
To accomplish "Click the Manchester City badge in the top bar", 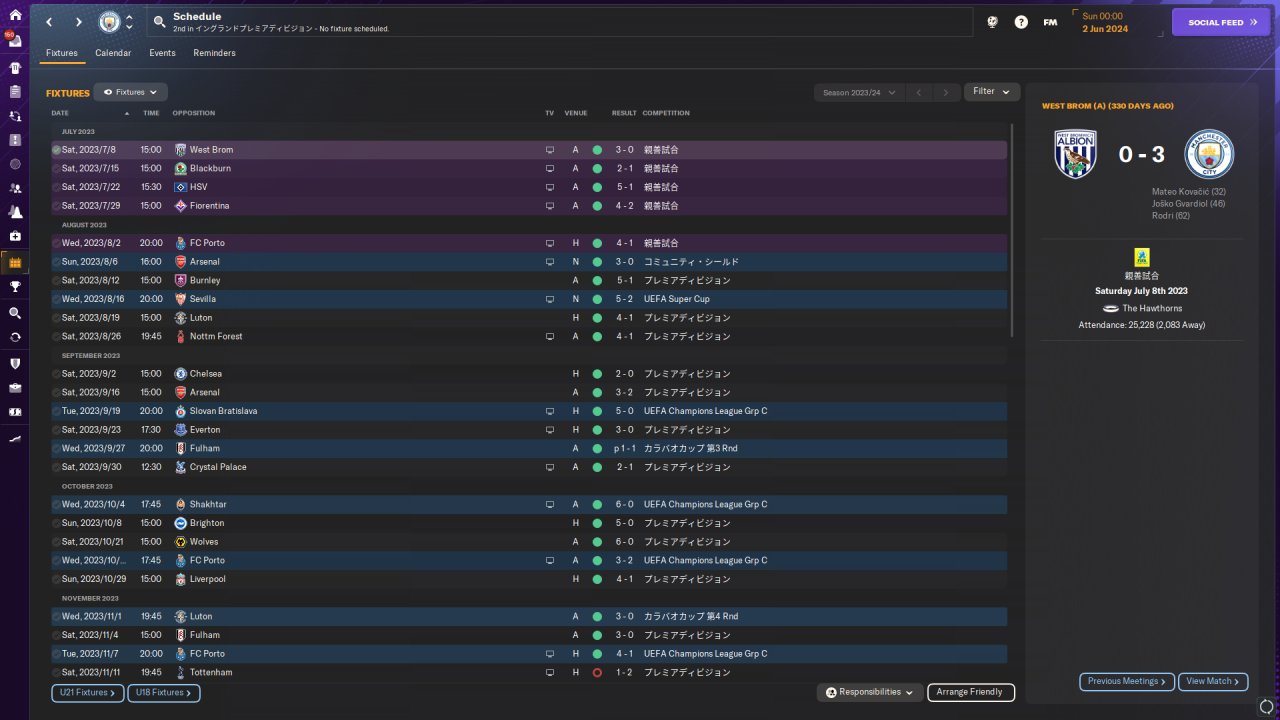I will pyautogui.click(x=108, y=22).
